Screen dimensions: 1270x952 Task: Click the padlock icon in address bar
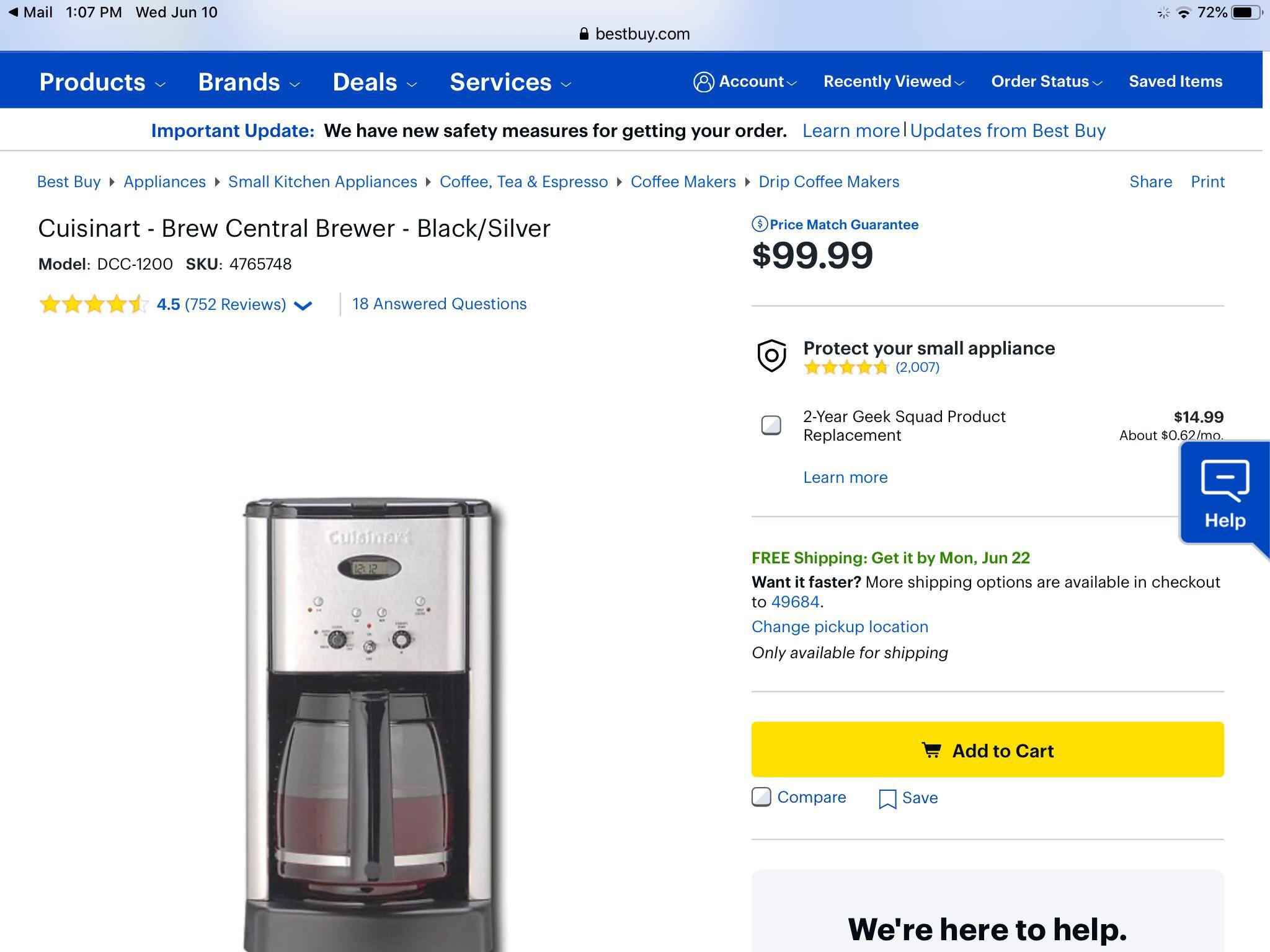584,34
